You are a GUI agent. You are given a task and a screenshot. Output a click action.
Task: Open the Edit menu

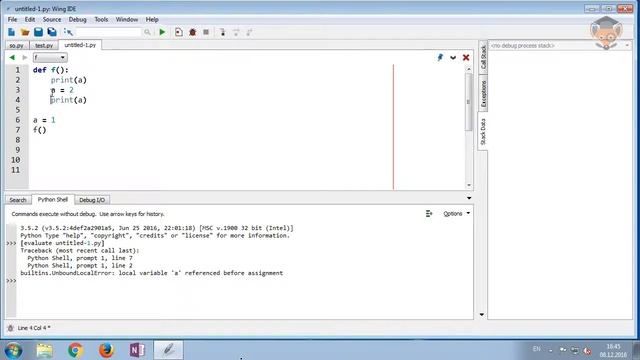30,19
